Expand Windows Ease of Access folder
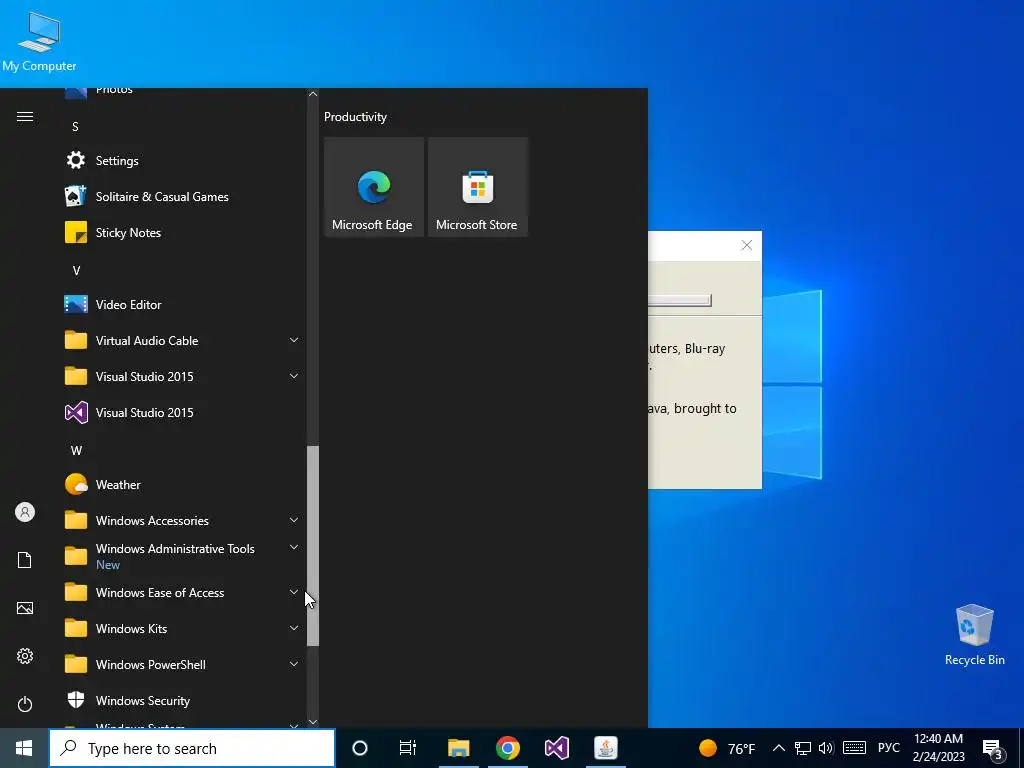Screen dimensions: 1024x768 point(294,592)
